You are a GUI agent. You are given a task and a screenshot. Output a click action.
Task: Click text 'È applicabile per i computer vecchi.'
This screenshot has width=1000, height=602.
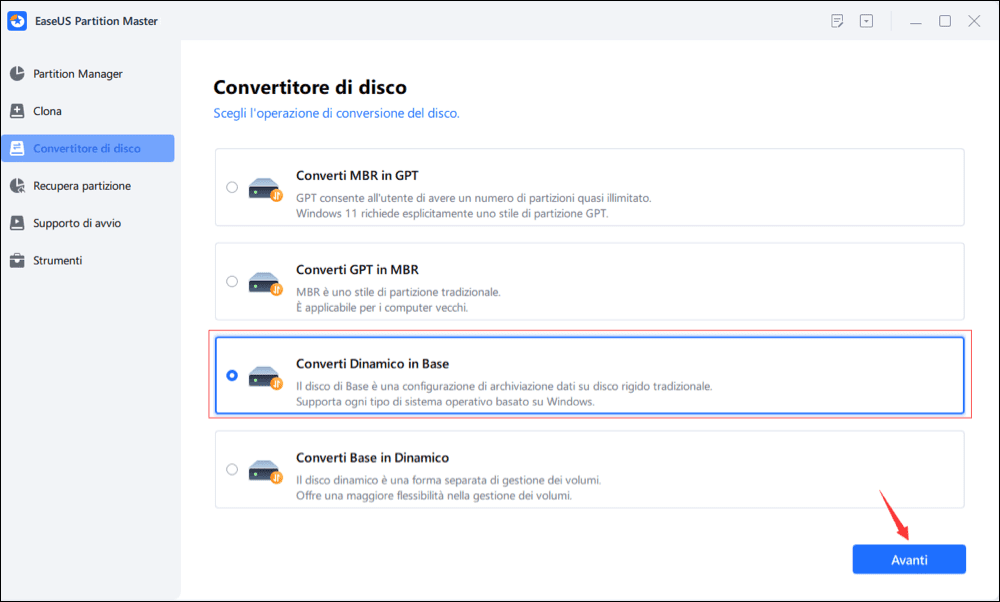(382, 307)
